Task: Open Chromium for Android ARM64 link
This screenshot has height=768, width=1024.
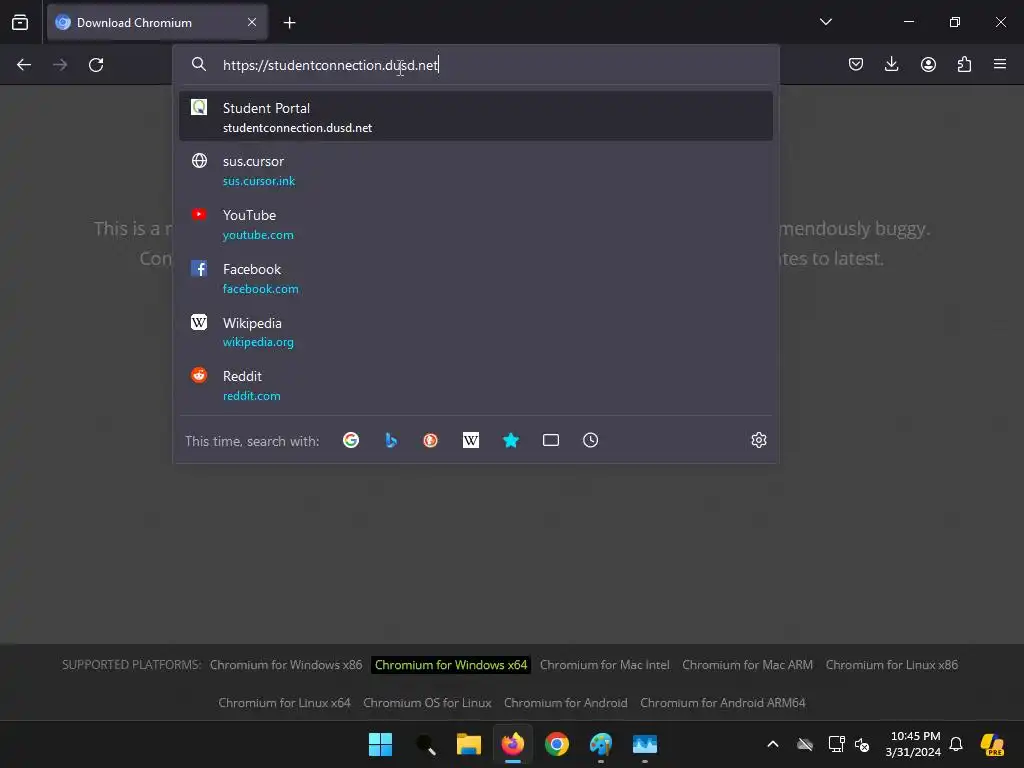Action: point(723,703)
